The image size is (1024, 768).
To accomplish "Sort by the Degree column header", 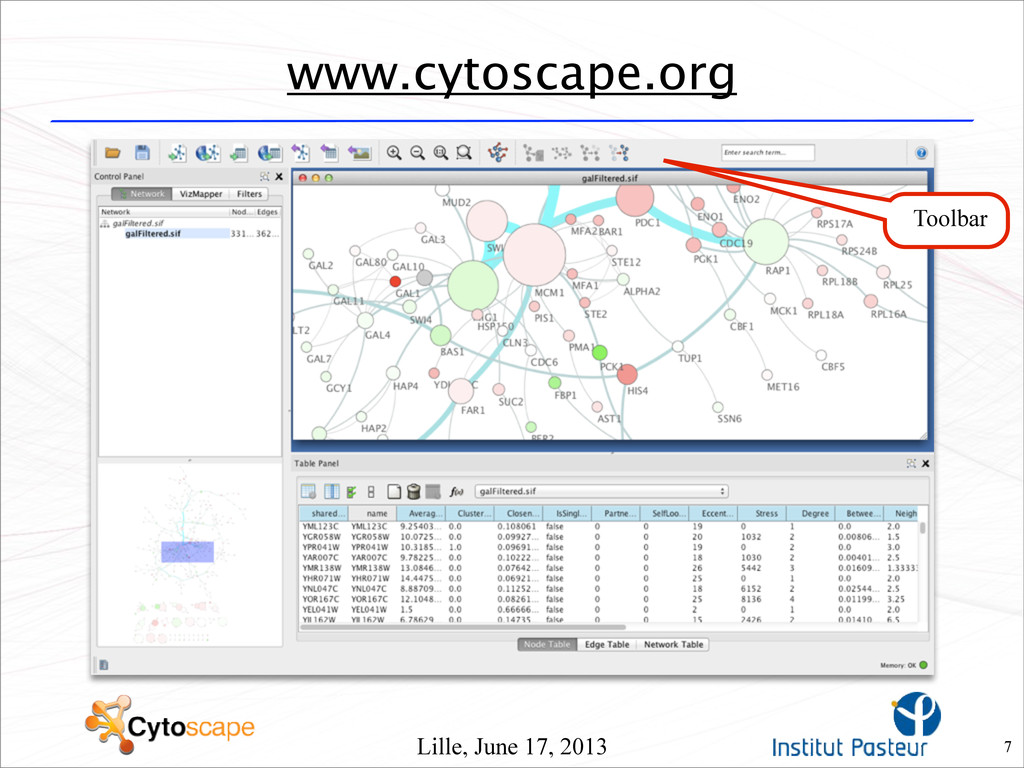I will click(x=810, y=513).
